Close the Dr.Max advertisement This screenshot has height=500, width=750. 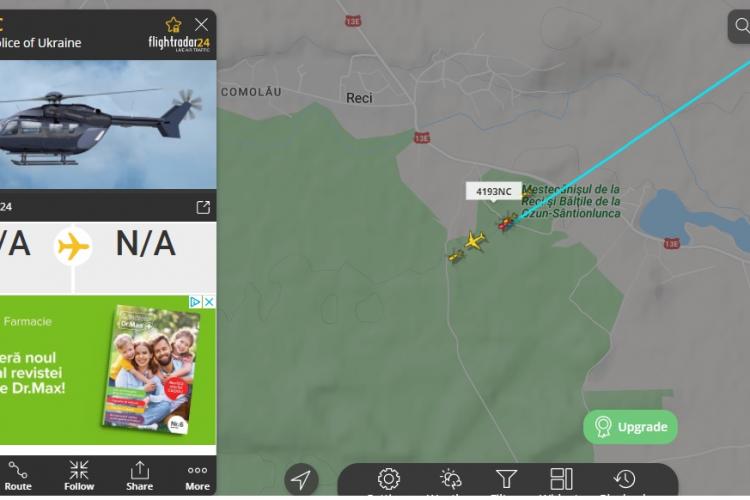coord(209,302)
